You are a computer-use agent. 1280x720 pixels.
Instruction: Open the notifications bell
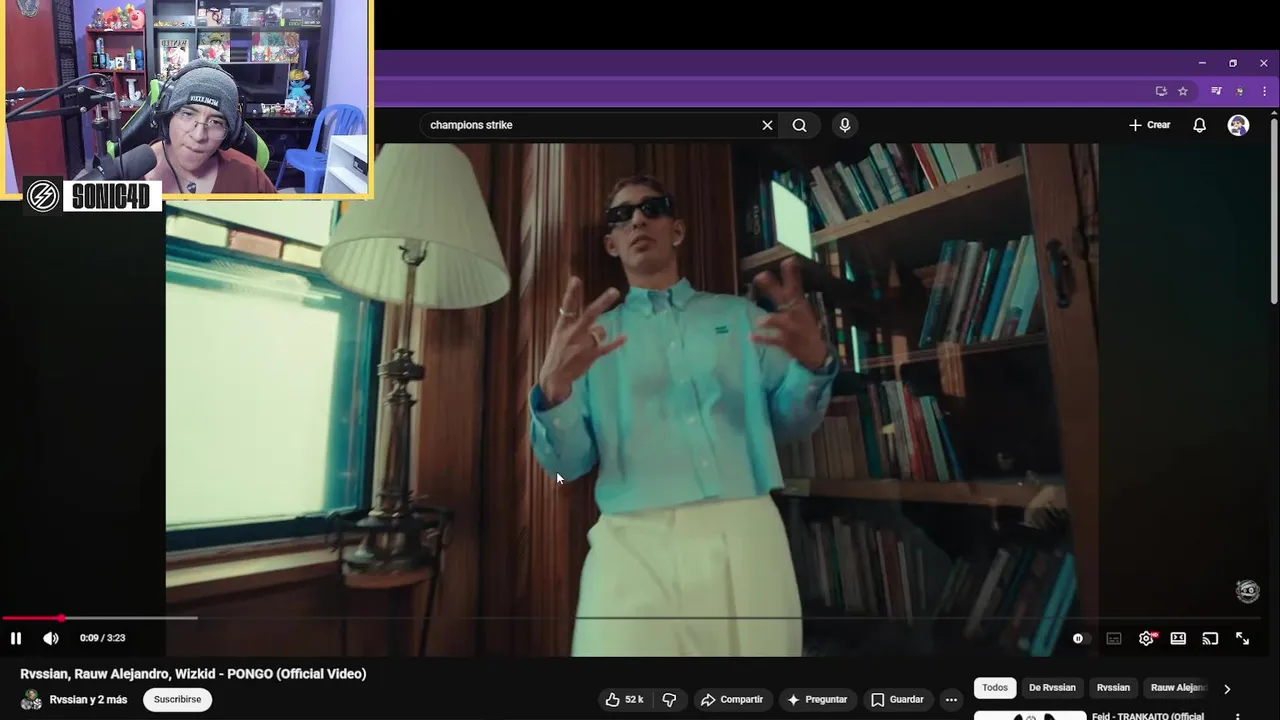click(x=1199, y=125)
